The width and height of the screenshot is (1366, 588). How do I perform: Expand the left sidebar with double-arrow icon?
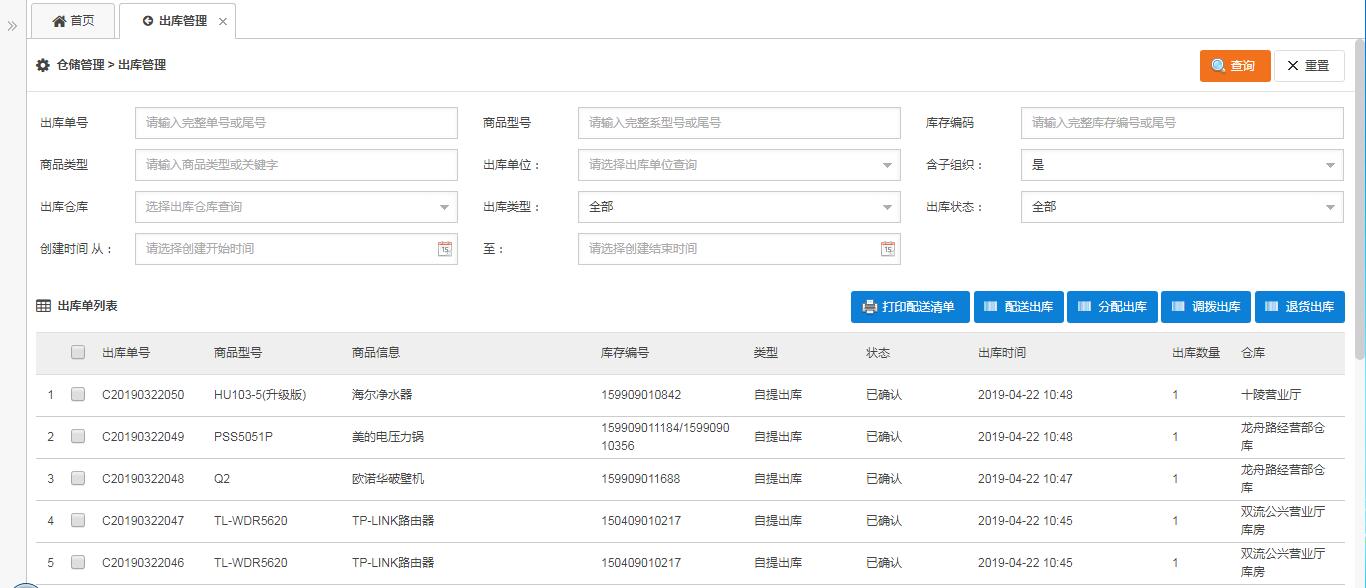pos(12,26)
